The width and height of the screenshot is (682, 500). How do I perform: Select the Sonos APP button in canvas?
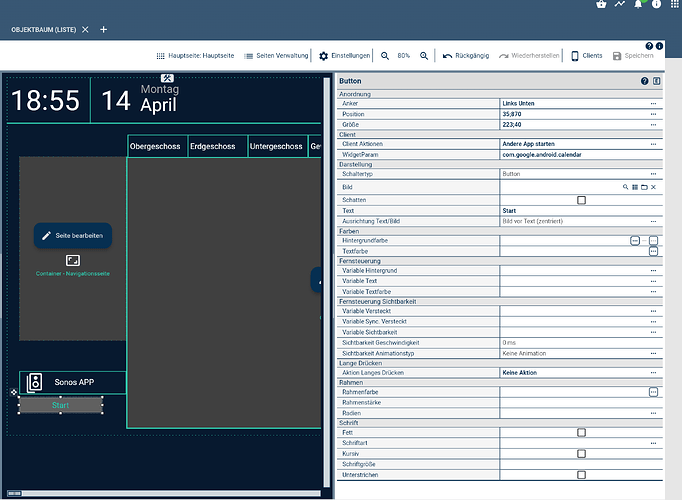click(x=73, y=383)
